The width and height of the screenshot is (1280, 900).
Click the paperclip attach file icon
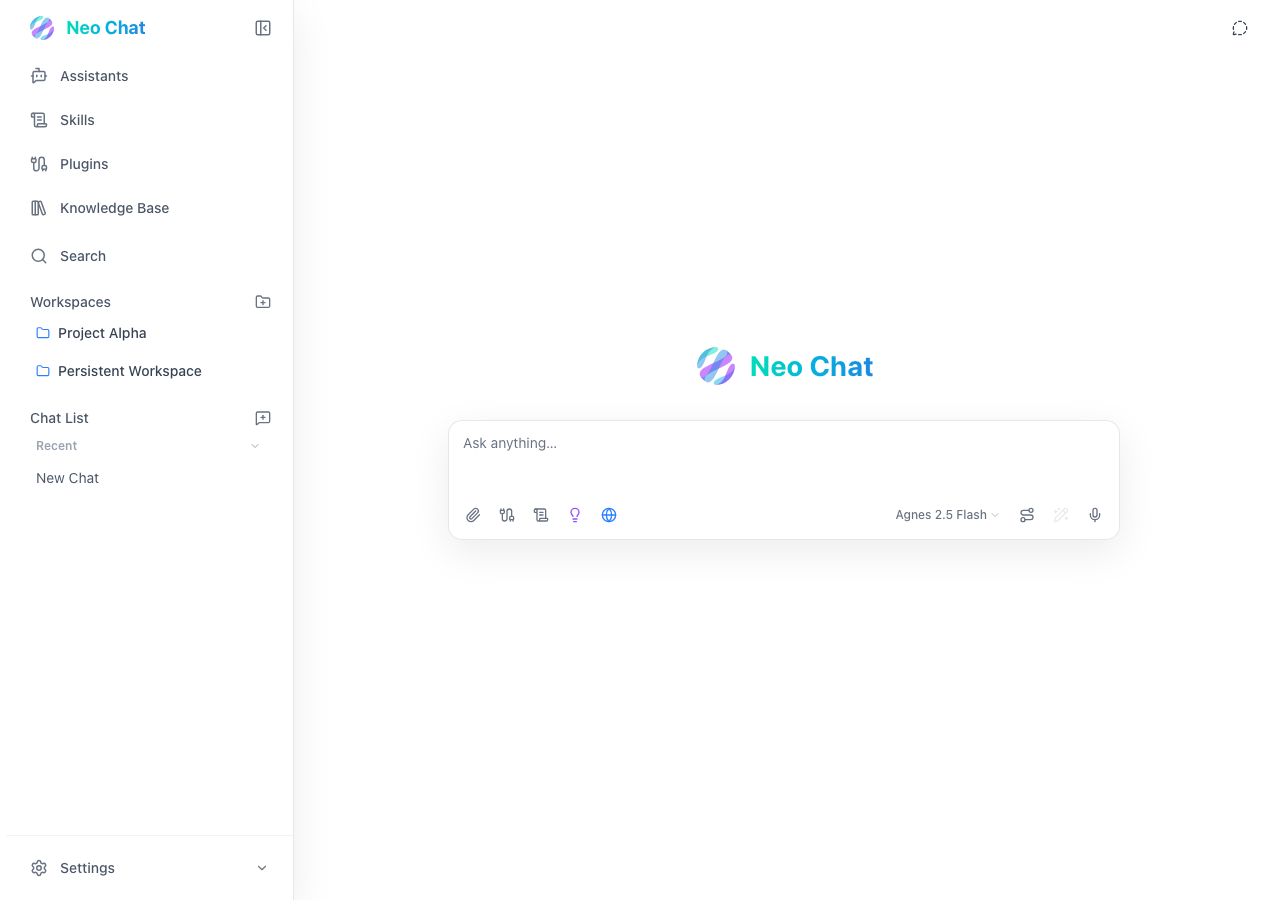tap(473, 515)
